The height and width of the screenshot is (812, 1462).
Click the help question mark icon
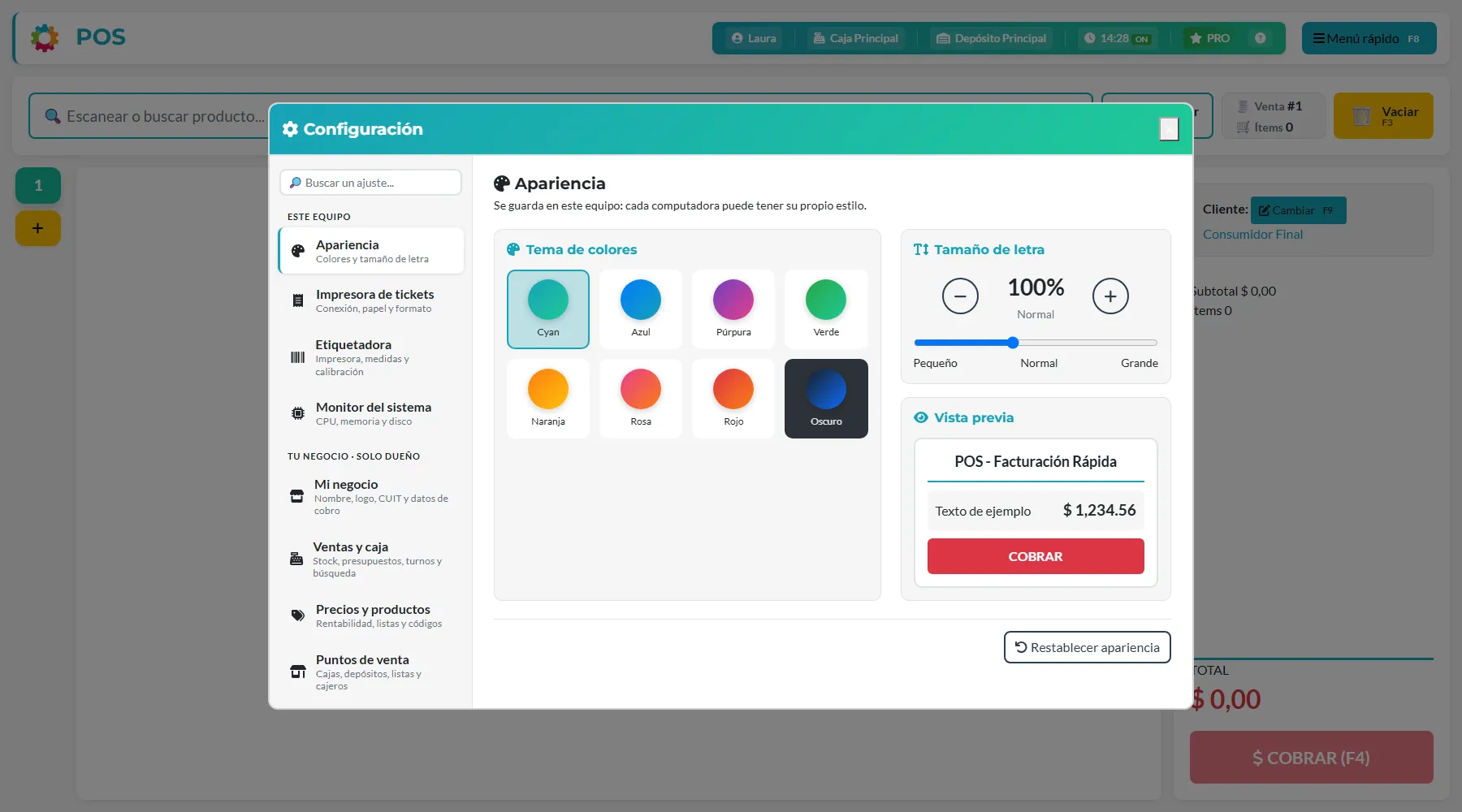click(x=1260, y=38)
